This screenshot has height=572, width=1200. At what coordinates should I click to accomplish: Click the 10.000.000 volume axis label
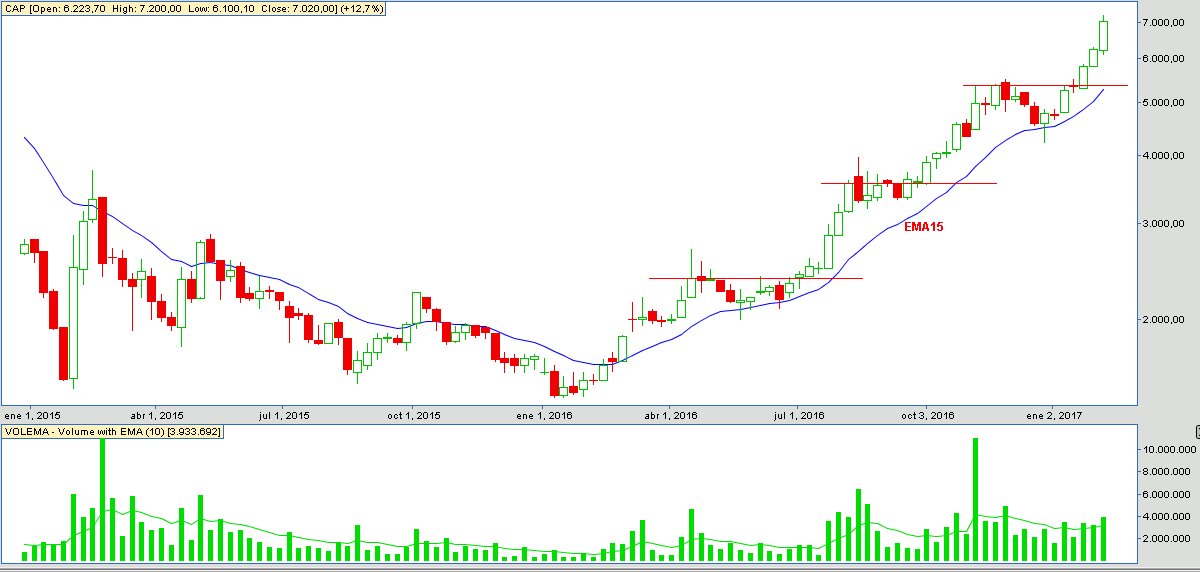tap(1170, 450)
